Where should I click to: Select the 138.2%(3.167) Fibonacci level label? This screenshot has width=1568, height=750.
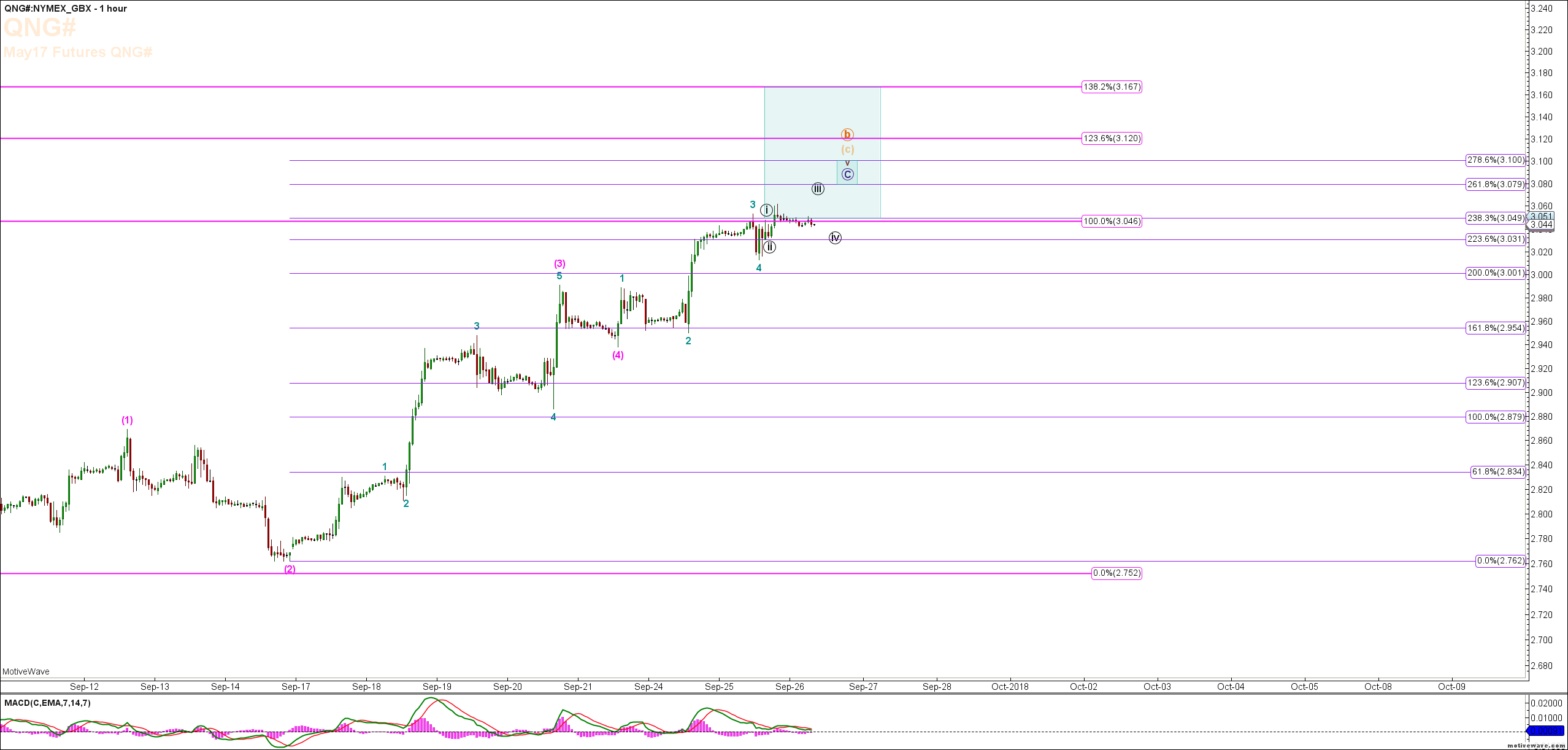point(1111,87)
